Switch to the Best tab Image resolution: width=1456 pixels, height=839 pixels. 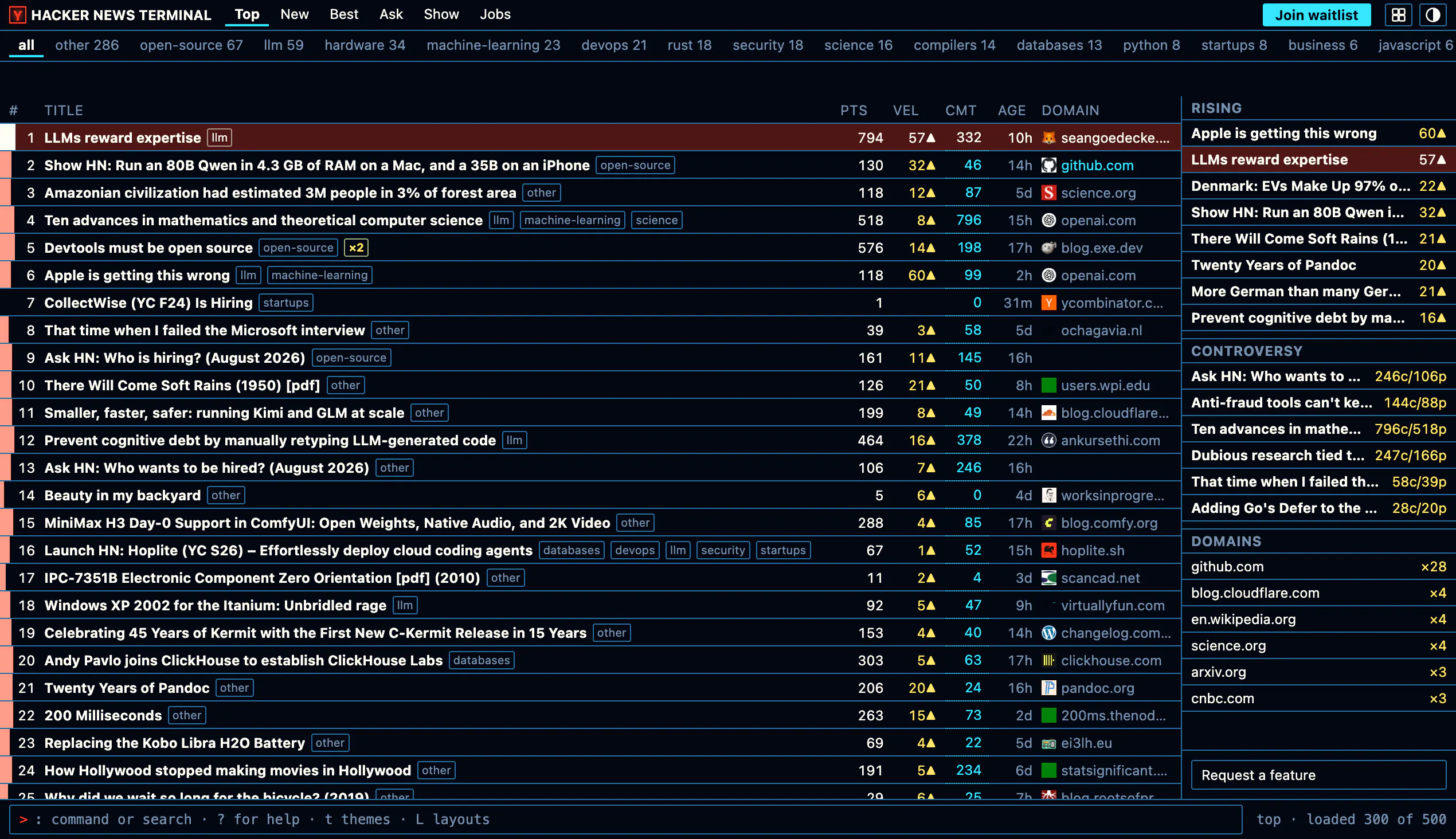pyautogui.click(x=344, y=14)
